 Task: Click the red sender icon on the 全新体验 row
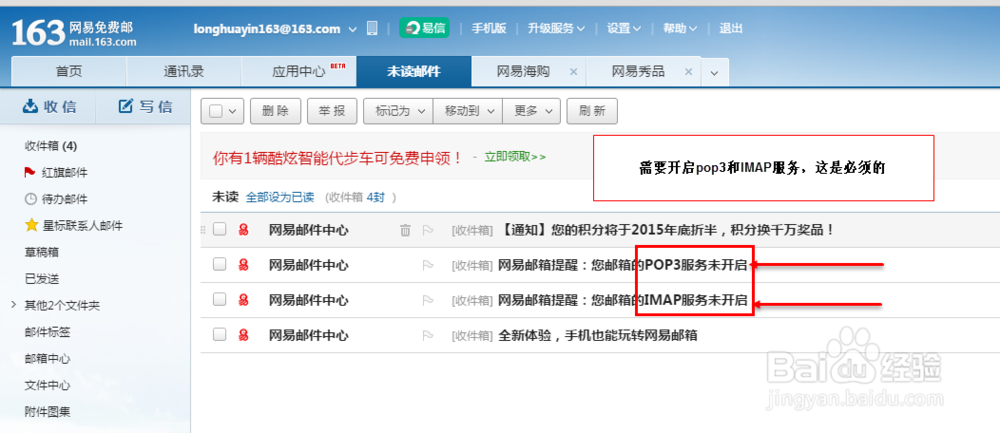coord(243,335)
